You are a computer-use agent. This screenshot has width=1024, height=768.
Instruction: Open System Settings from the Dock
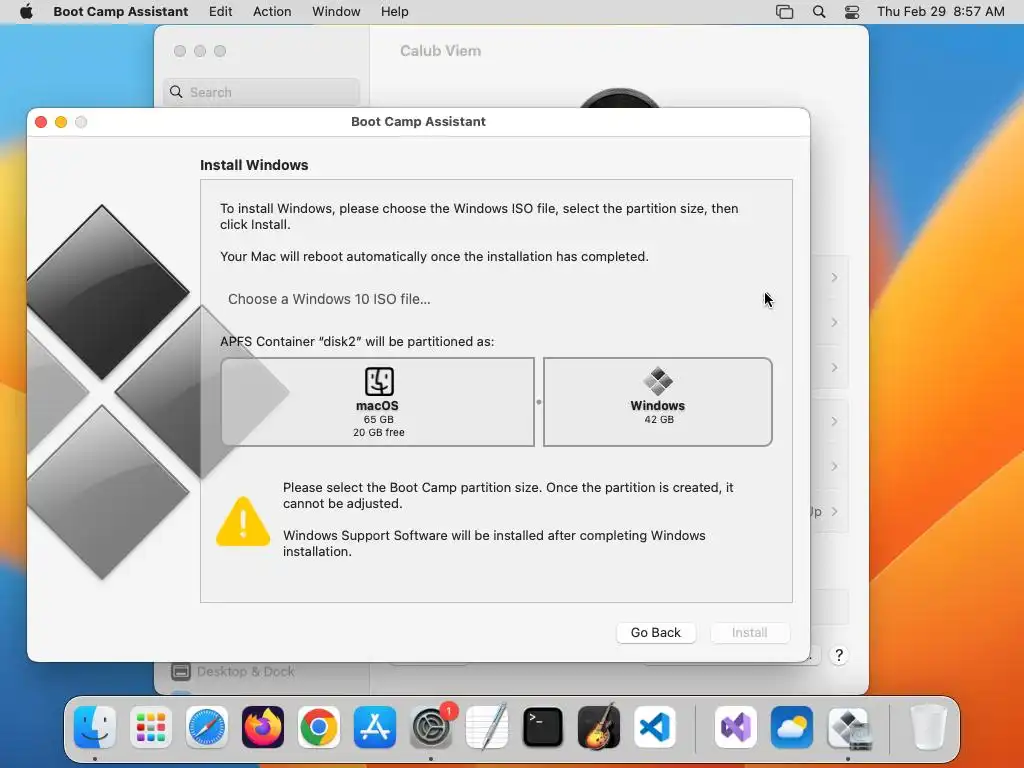tap(431, 727)
